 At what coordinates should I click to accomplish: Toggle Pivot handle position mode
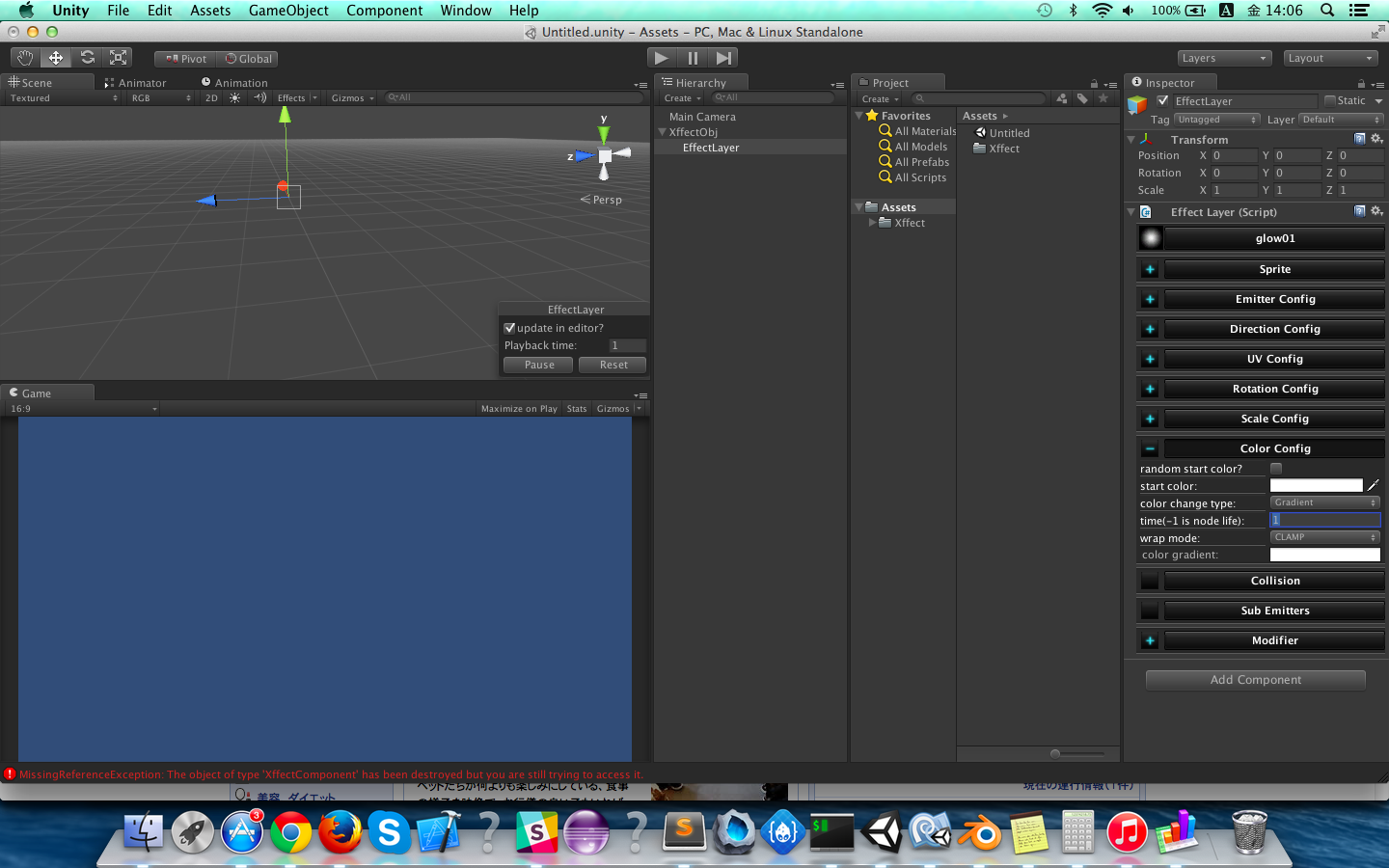(x=186, y=59)
